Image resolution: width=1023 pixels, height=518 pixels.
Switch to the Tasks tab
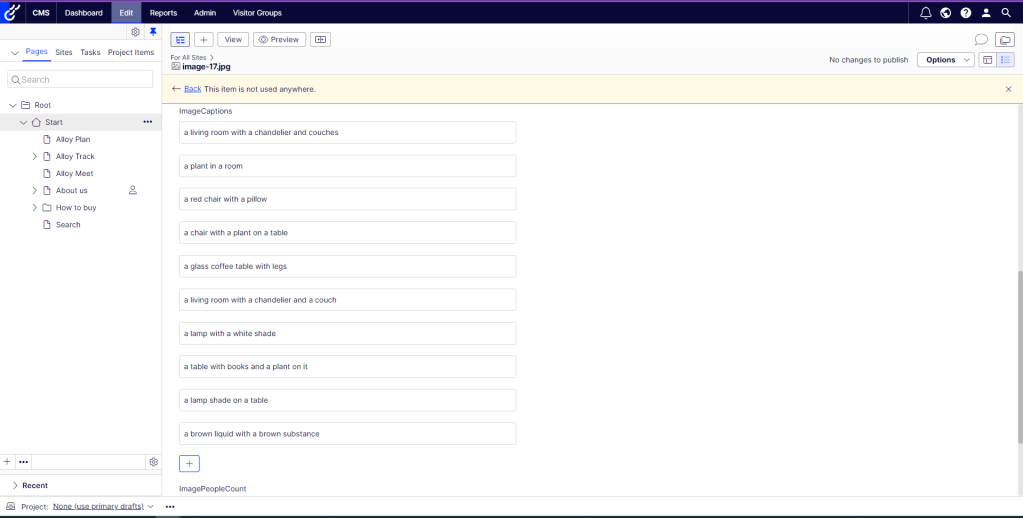click(x=90, y=52)
